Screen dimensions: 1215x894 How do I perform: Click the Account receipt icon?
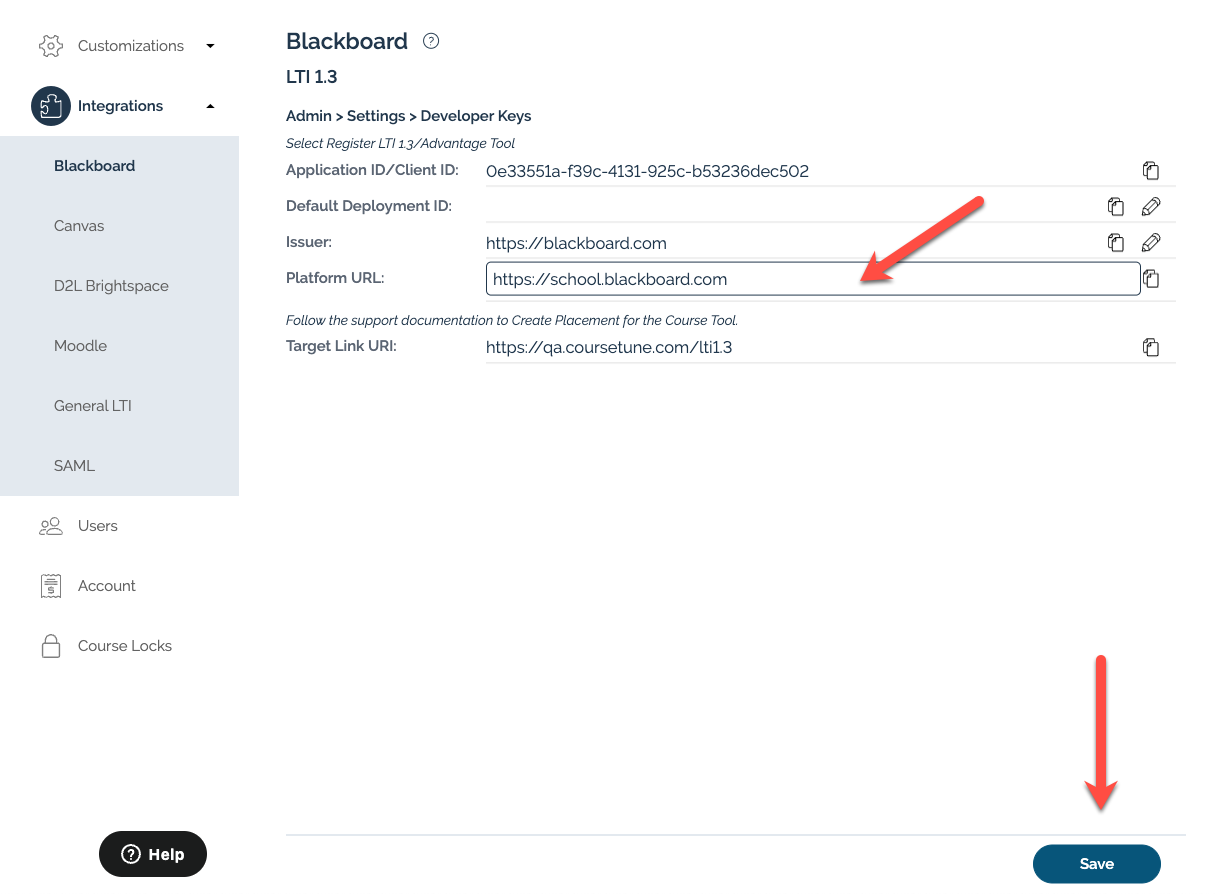[x=50, y=586]
